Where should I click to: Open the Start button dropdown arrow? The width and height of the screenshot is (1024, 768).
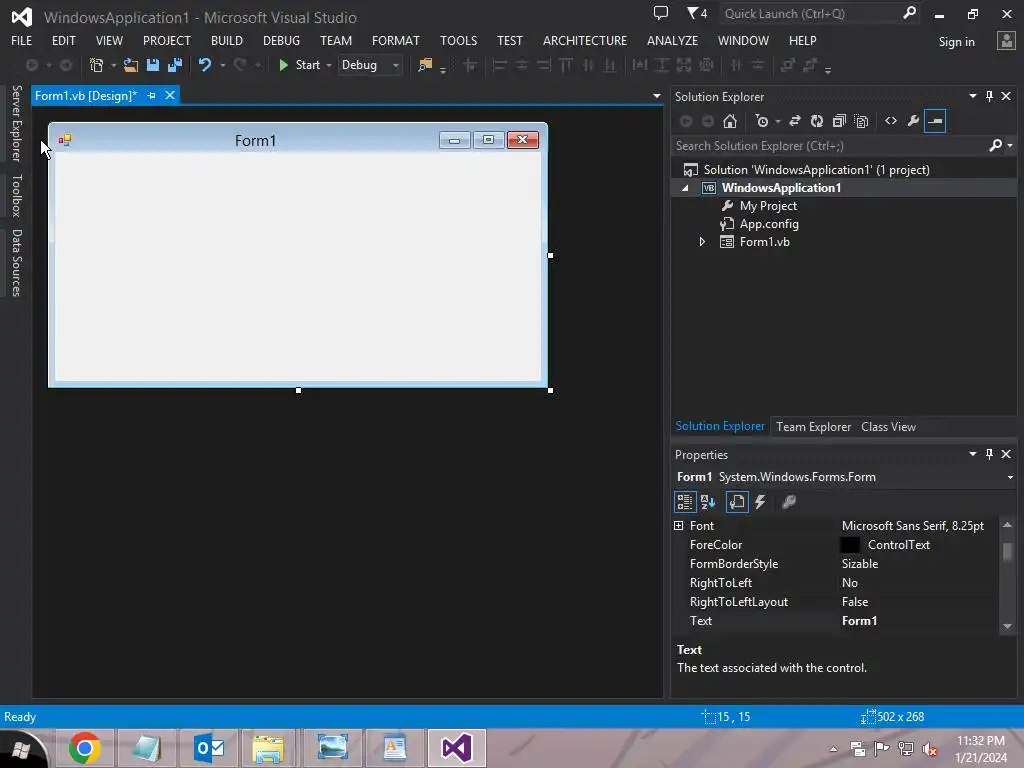(x=328, y=65)
